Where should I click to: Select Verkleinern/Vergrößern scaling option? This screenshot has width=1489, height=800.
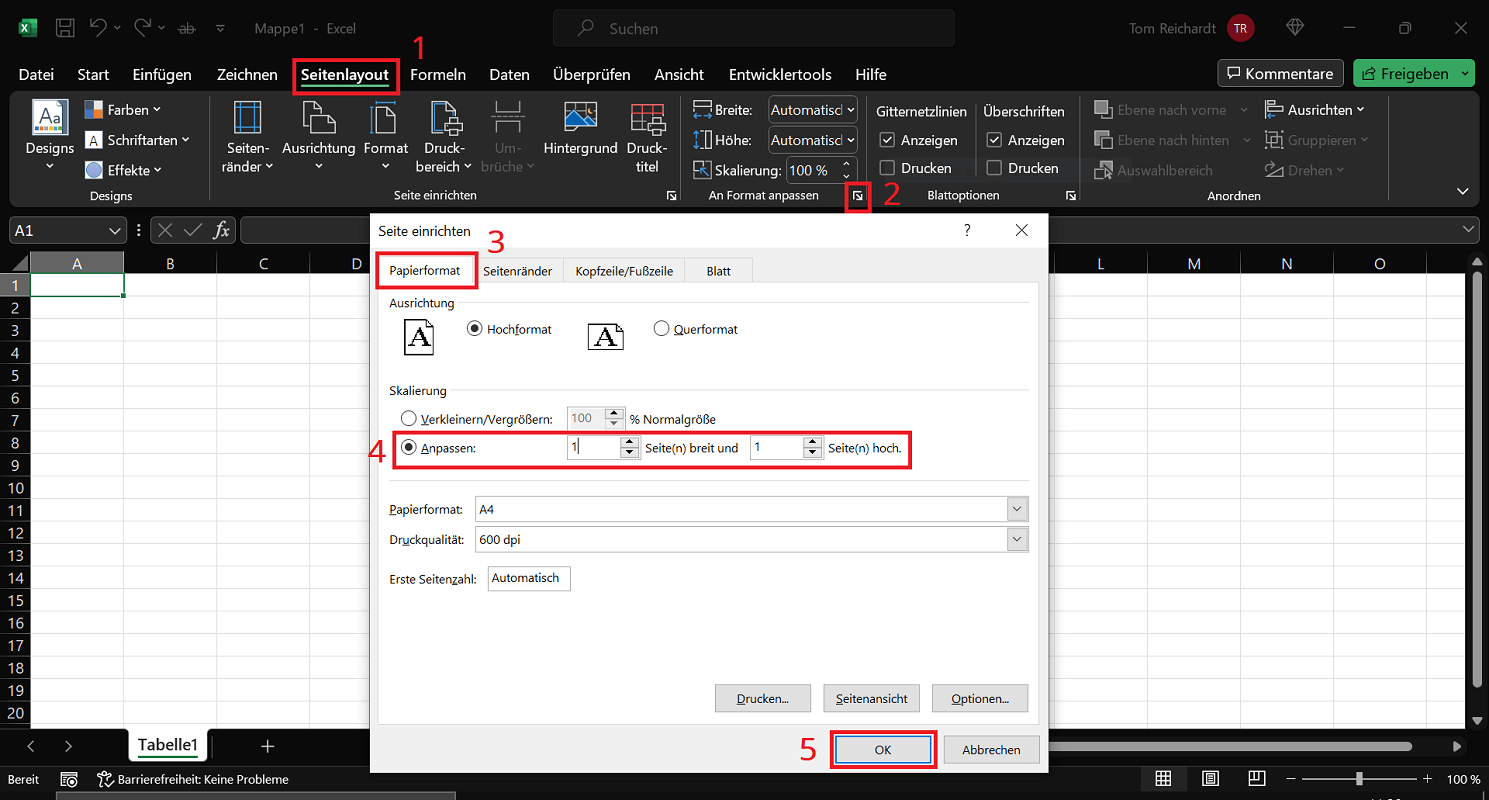[x=409, y=419]
